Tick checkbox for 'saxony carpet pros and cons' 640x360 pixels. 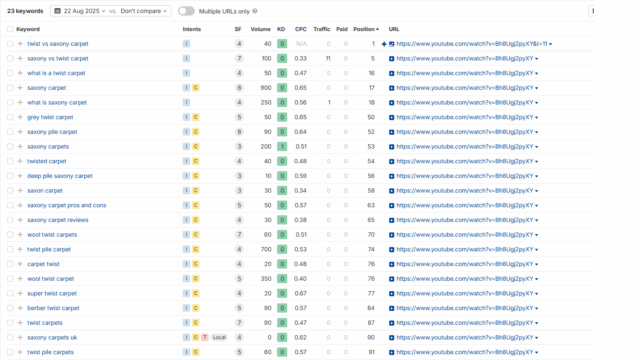pyautogui.click(x=10, y=205)
